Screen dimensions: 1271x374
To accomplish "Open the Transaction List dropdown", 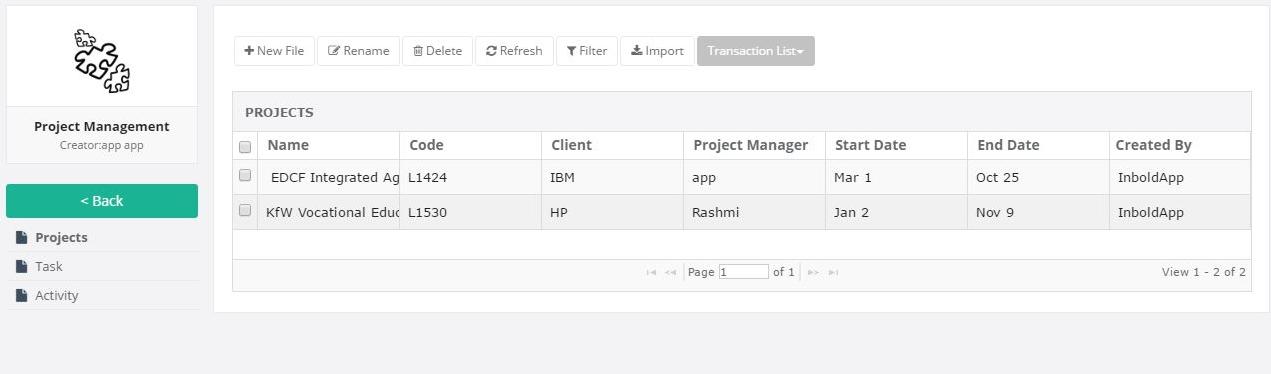I will (756, 51).
